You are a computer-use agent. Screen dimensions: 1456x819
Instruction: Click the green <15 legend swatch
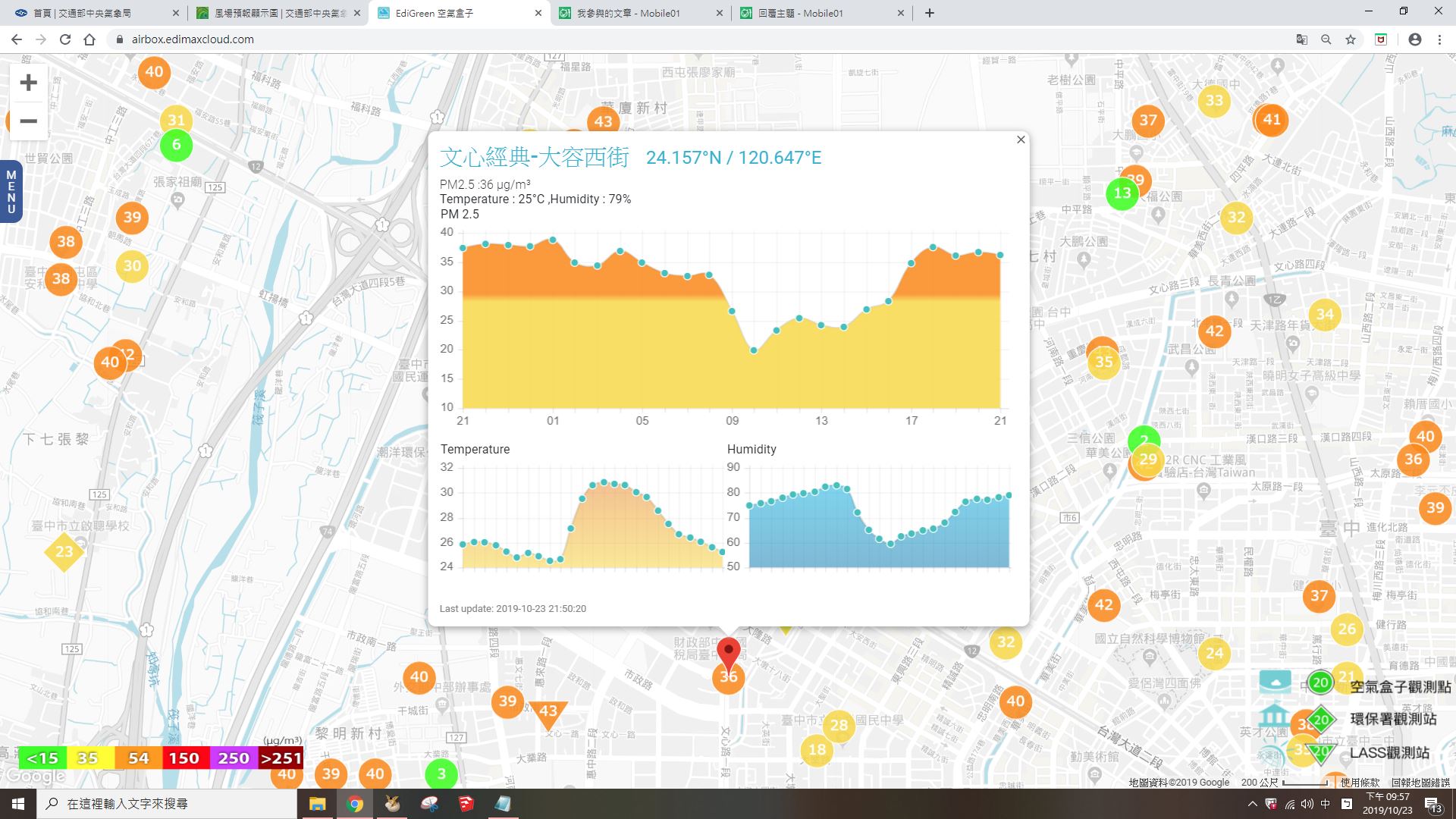(x=42, y=758)
